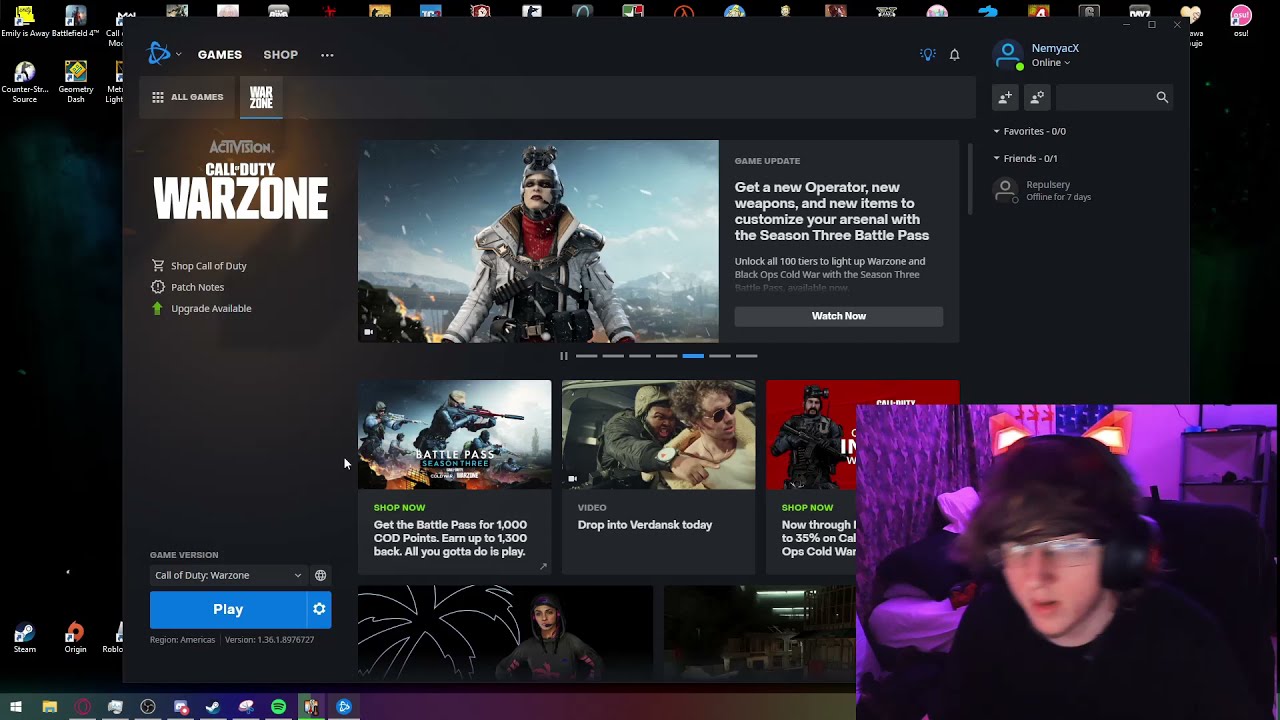Open the three-dots more menu

pyautogui.click(x=327, y=55)
